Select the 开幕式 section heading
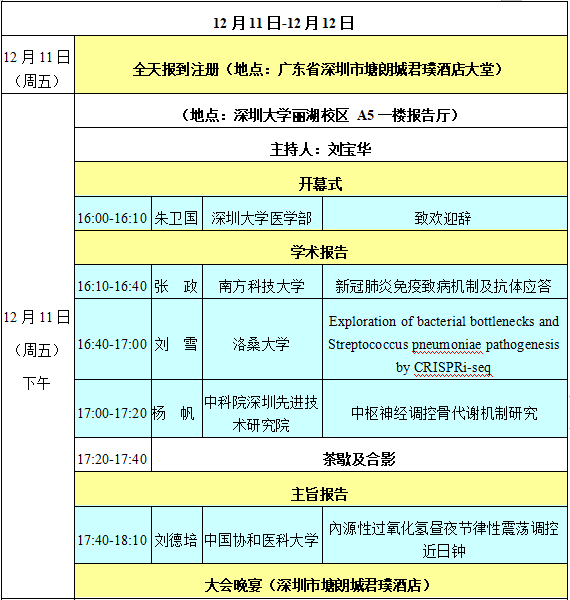 tap(321, 179)
